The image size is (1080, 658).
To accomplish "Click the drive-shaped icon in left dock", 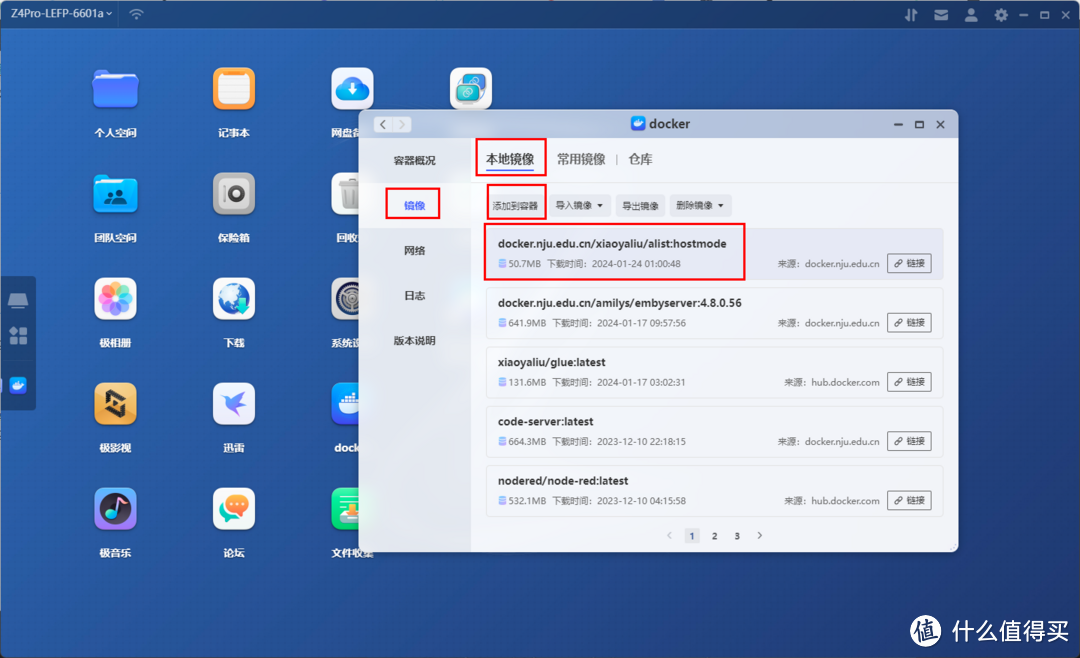I will [x=18, y=300].
